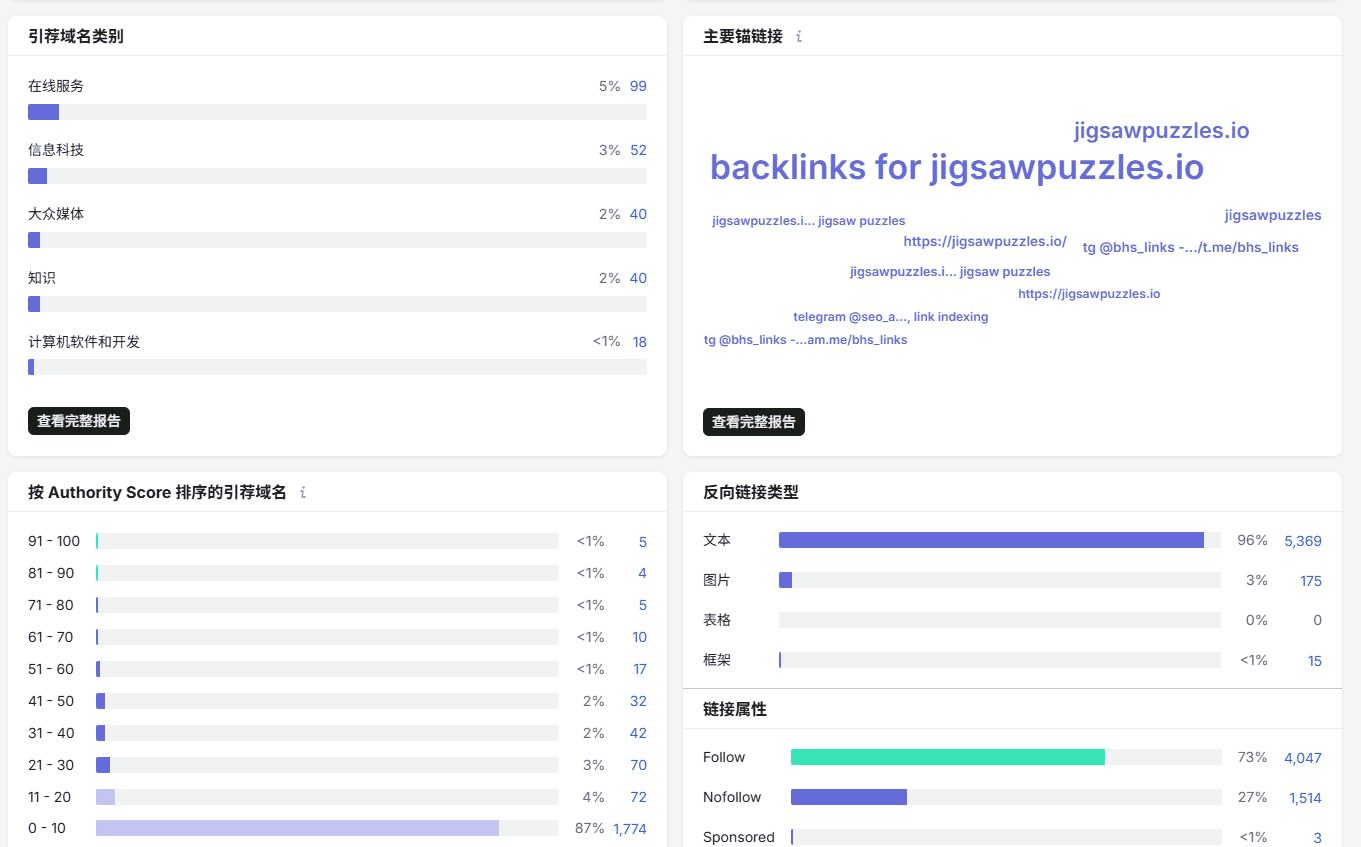Select the 'backlinks for jigsawpuzzles.io' anchor
The image size is (1361, 847).
957,167
